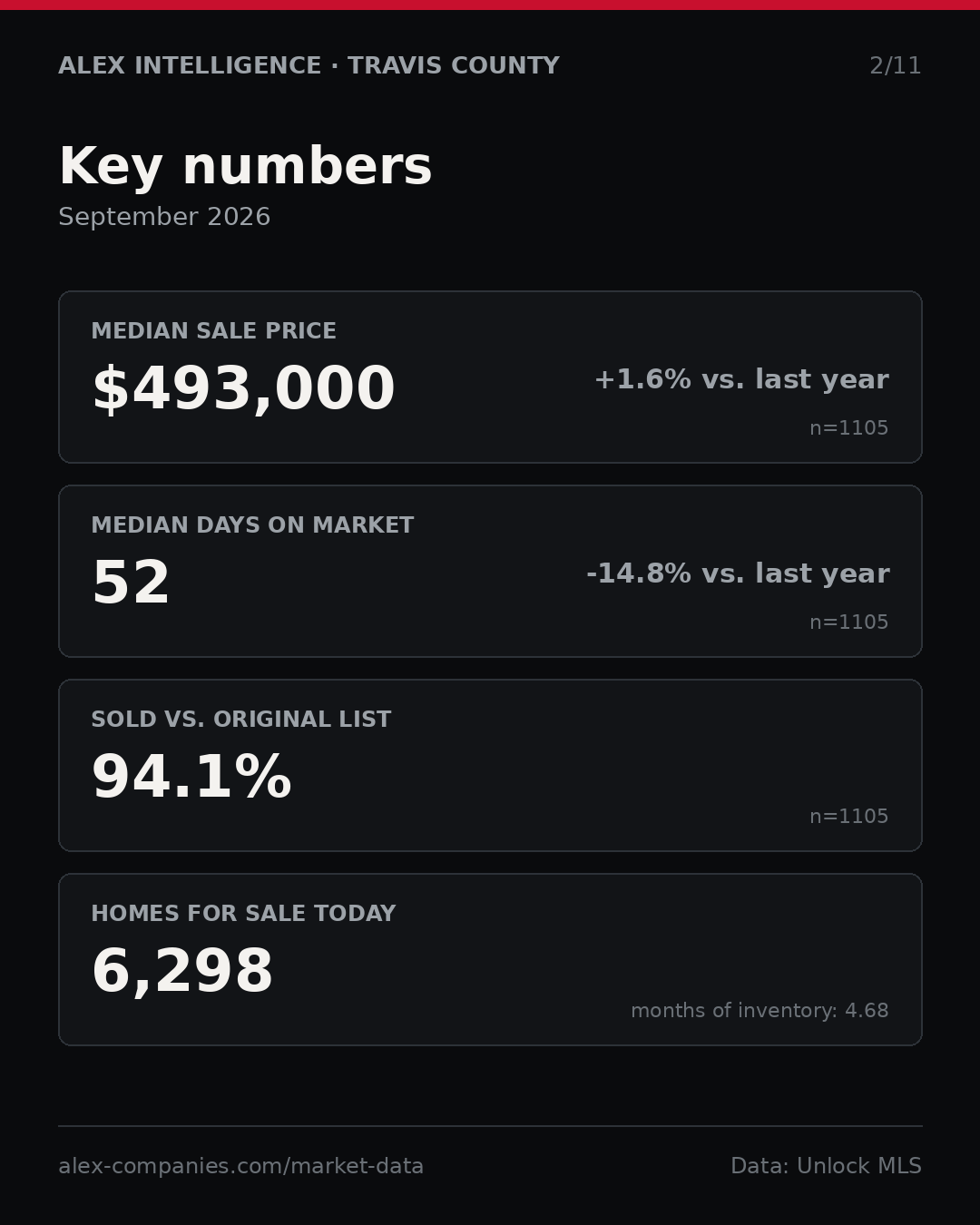Click the Sold vs. Original List label
The image size is (980, 1225).
point(241,720)
